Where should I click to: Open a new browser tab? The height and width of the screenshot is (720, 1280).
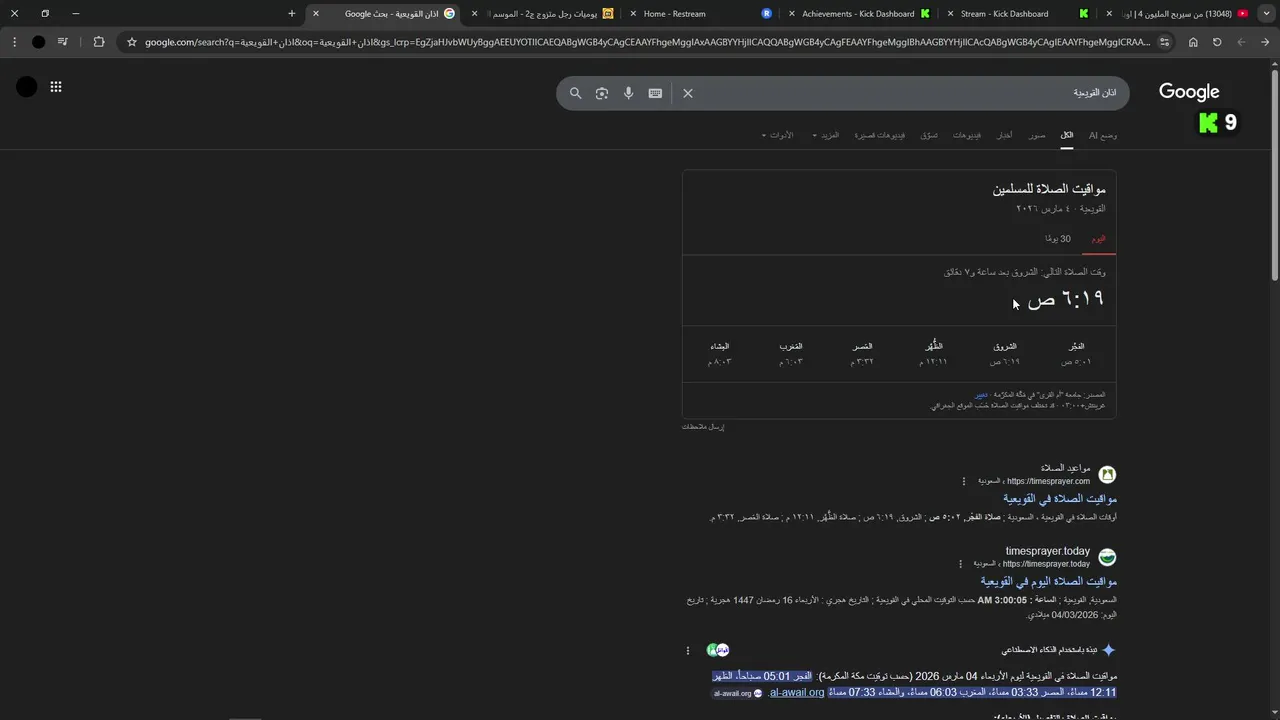pos(291,14)
